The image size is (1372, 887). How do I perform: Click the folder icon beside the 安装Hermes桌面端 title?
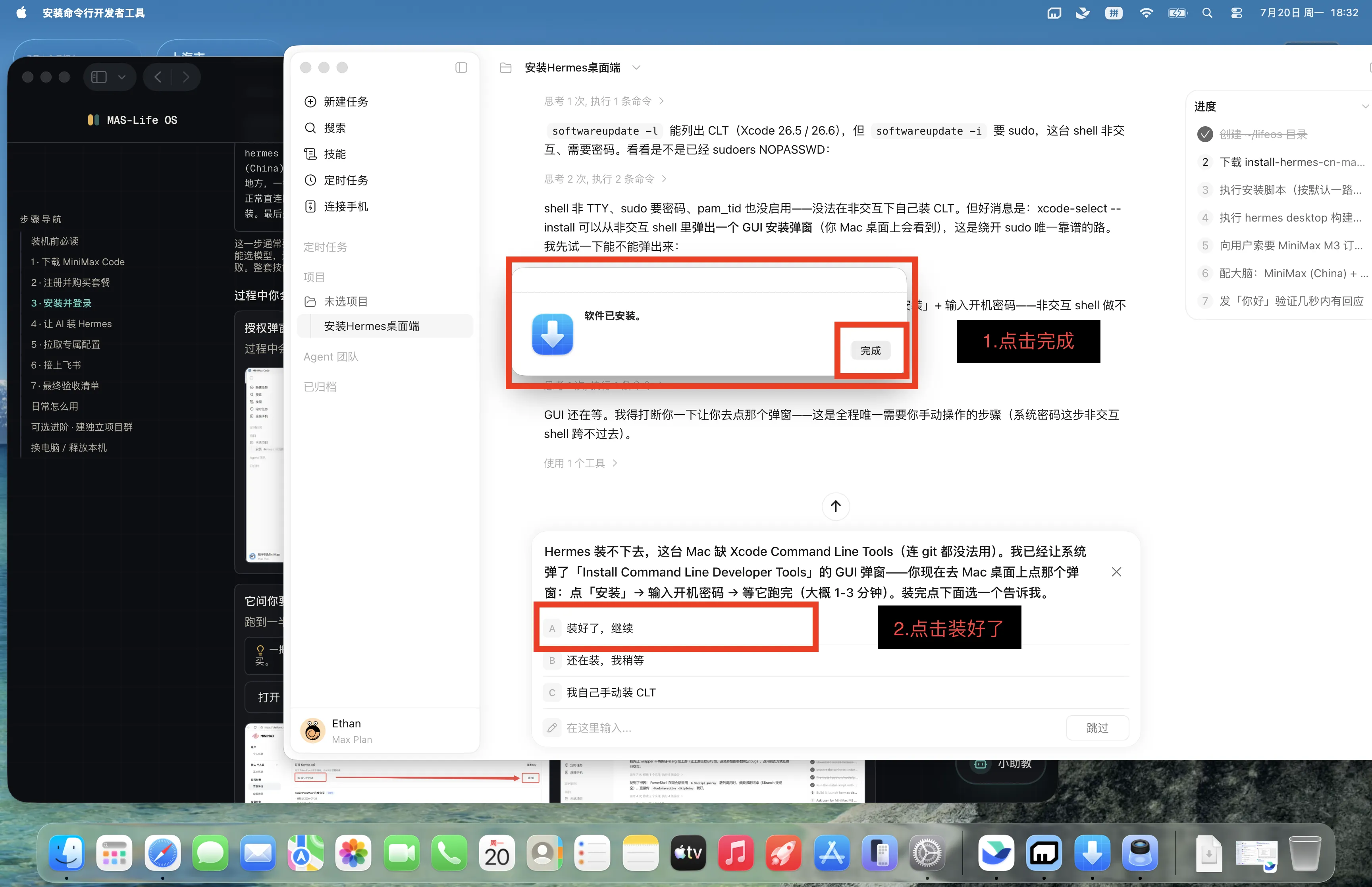(505, 68)
